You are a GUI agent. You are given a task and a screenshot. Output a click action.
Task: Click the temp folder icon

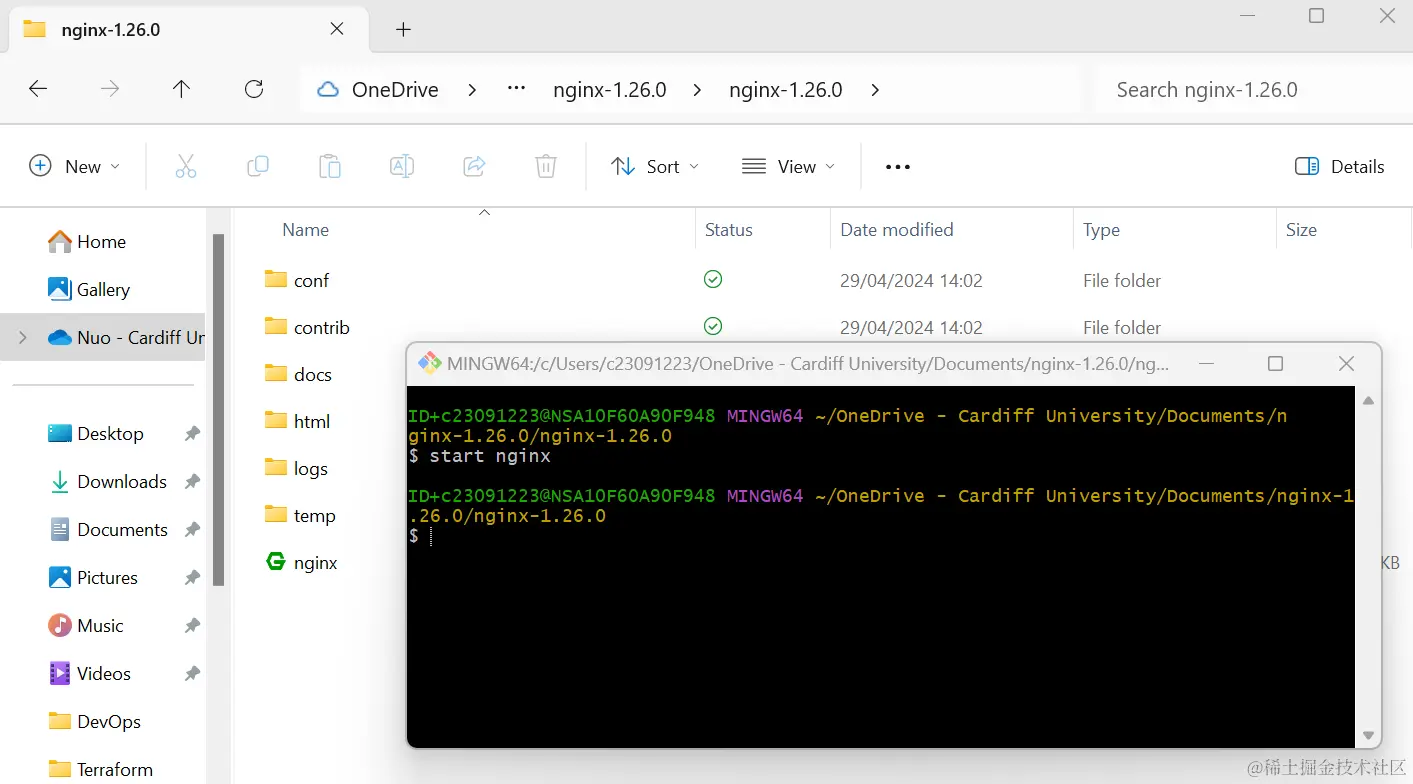(x=276, y=514)
